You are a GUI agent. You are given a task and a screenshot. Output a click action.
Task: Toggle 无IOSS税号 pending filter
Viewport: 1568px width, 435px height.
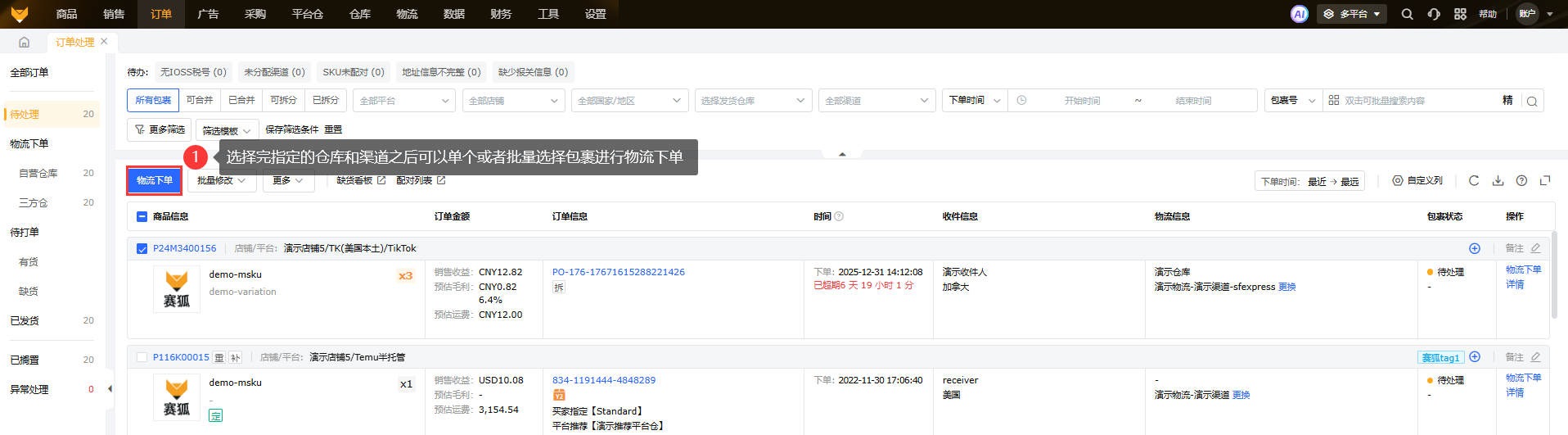pos(193,72)
